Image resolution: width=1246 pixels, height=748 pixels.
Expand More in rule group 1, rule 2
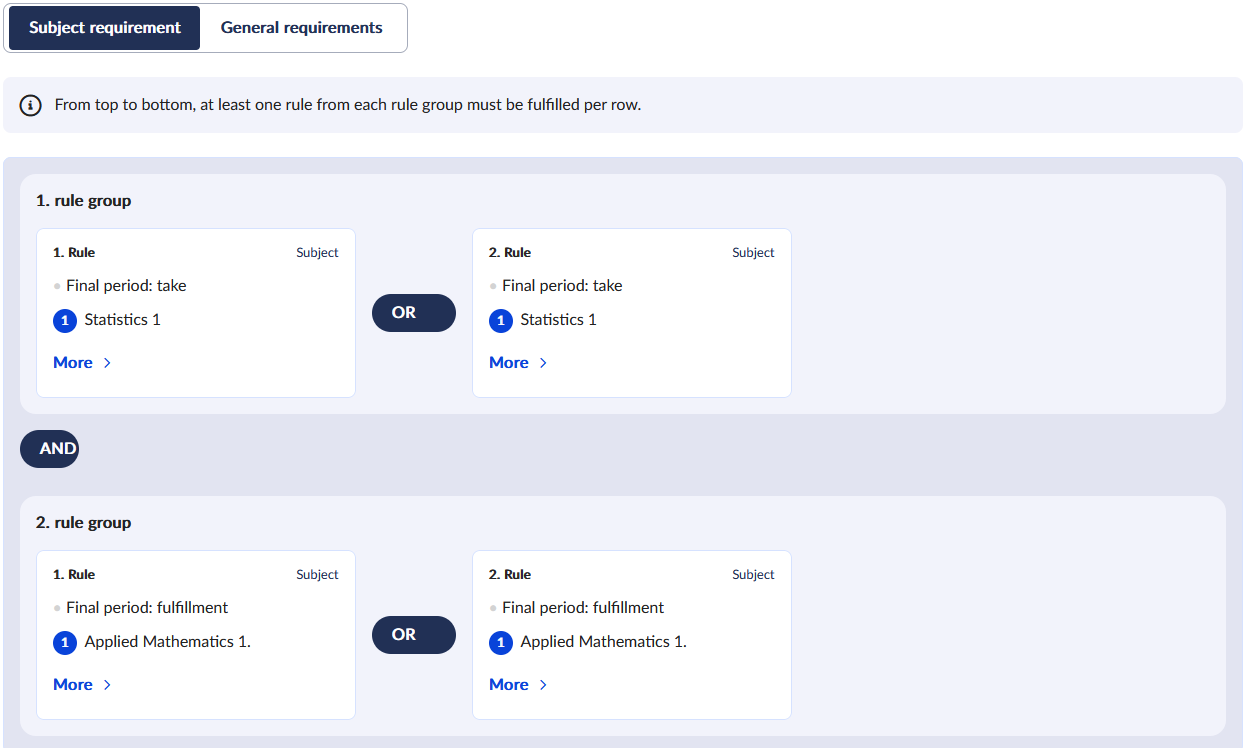pos(518,363)
